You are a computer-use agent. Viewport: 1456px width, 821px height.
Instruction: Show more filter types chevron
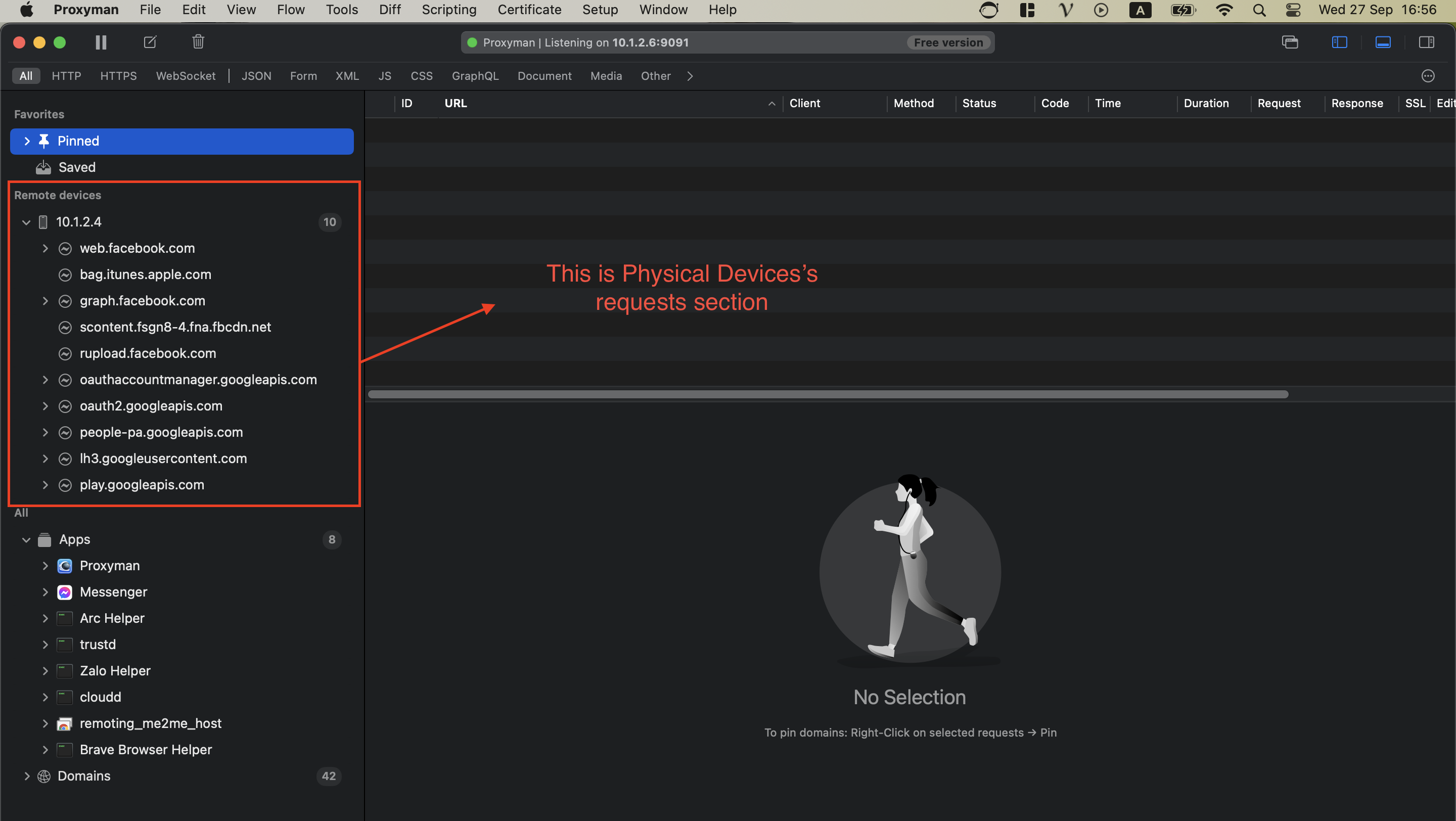tap(690, 76)
